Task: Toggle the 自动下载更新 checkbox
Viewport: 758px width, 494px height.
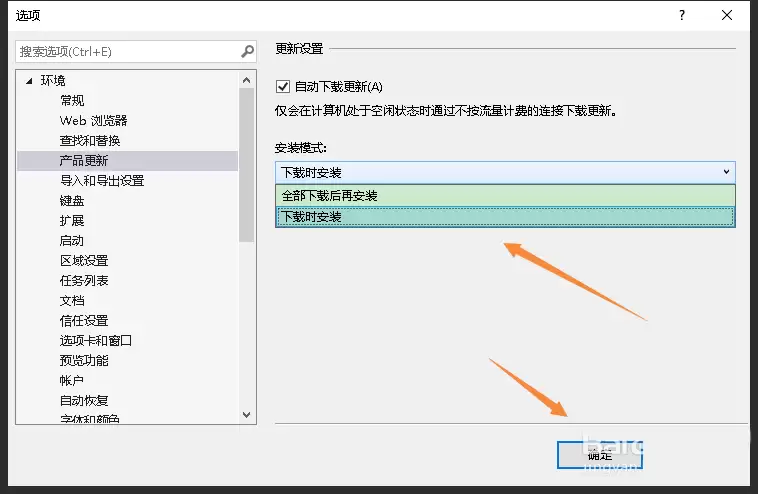Action: coord(283,87)
